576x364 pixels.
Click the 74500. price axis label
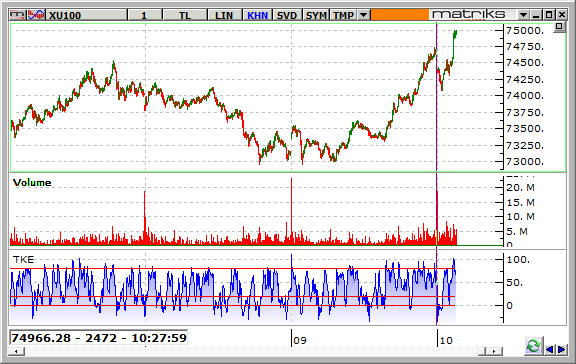(x=525, y=63)
